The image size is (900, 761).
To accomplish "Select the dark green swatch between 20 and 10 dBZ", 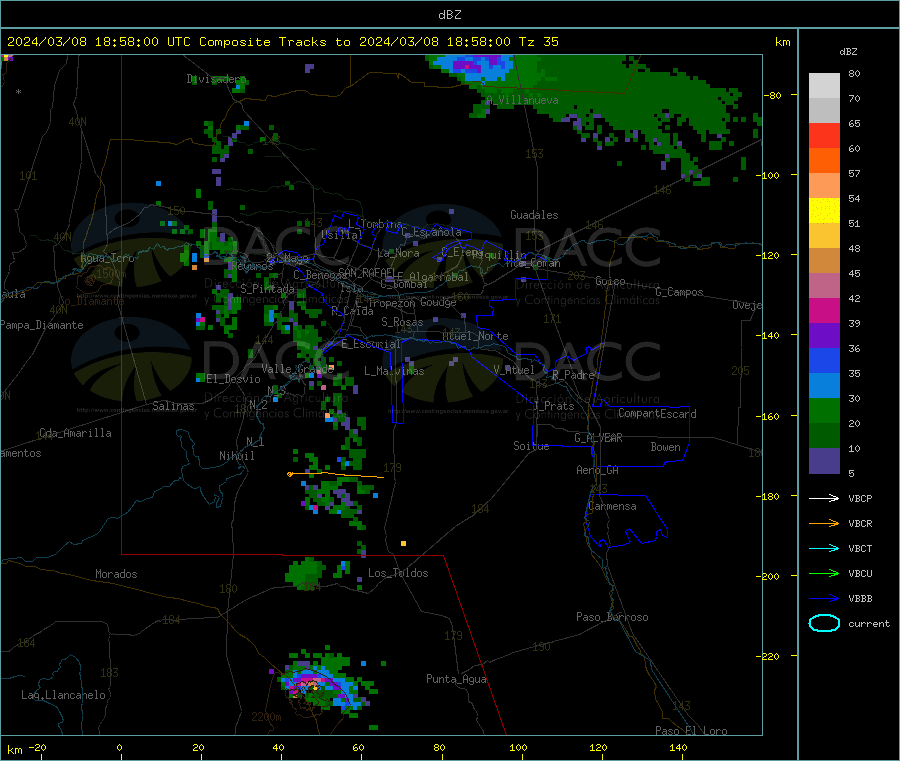I will (824, 436).
